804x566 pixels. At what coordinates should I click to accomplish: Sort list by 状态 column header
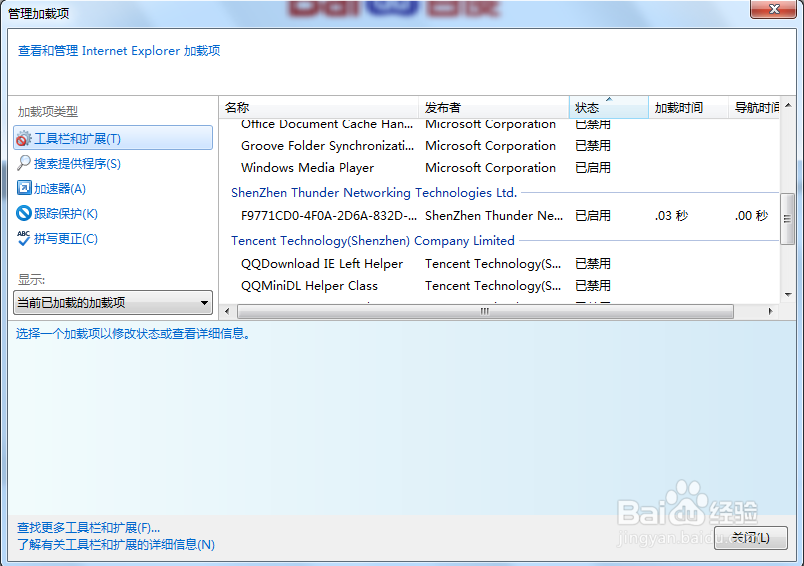coord(609,108)
